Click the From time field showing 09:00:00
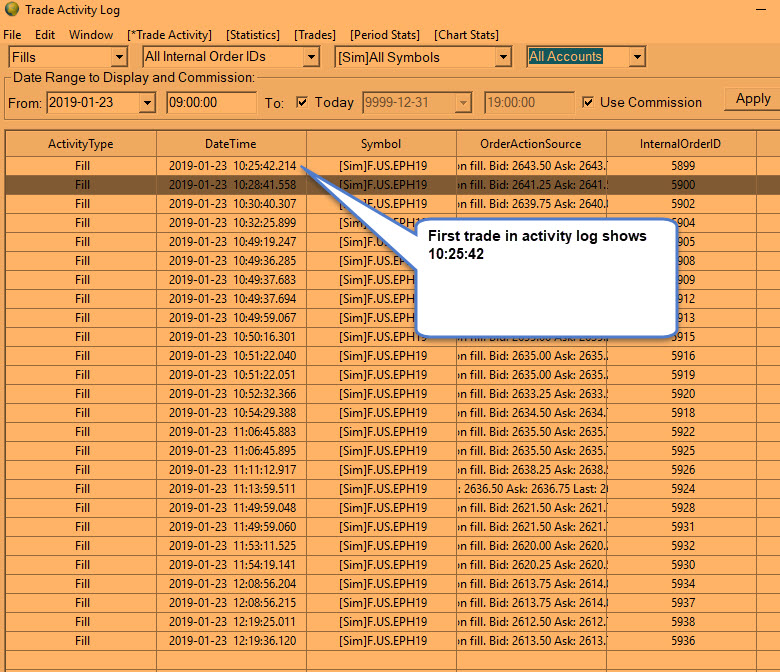The width and height of the screenshot is (780, 672). [x=211, y=102]
